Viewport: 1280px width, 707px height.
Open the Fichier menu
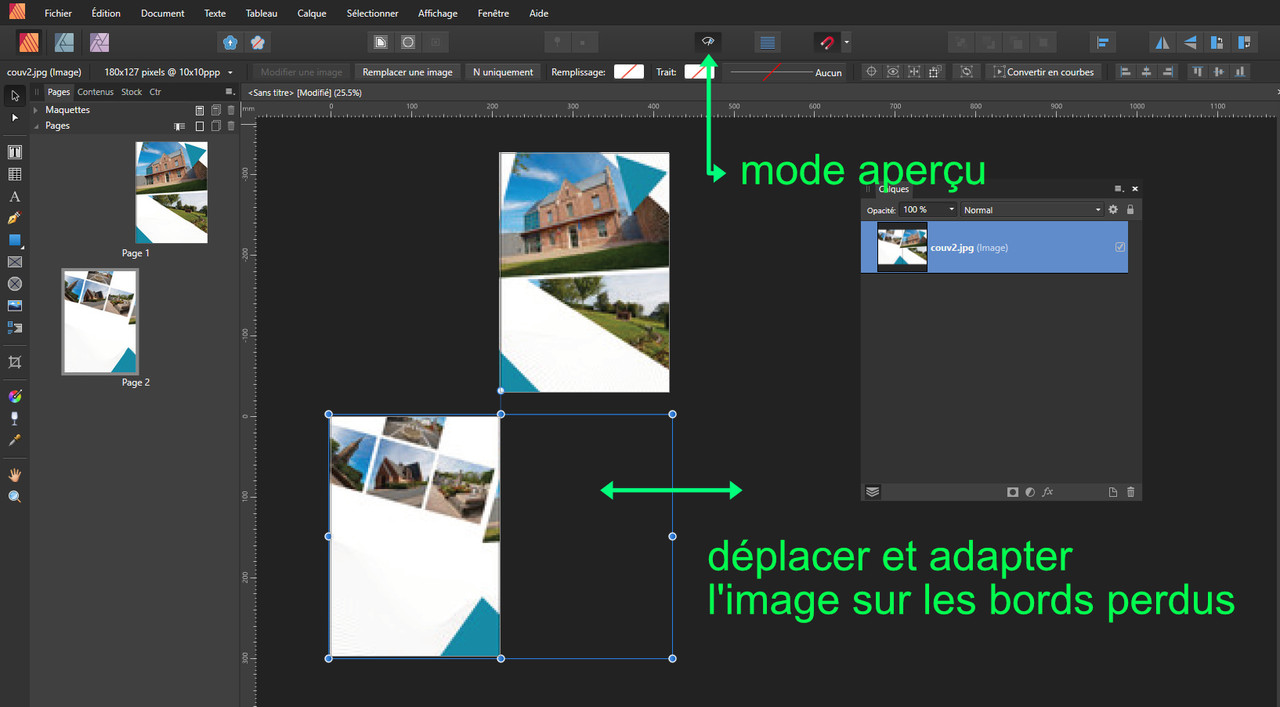58,13
